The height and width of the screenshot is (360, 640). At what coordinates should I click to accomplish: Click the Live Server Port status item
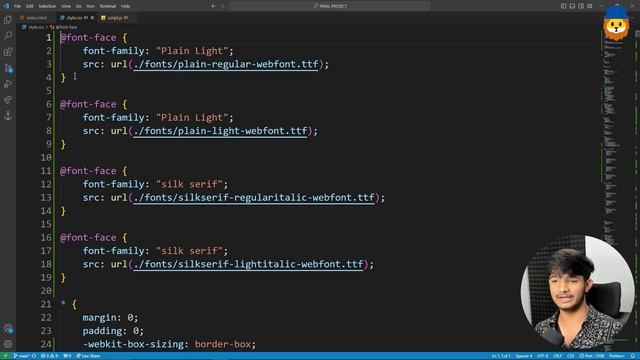pyautogui.click(x=592, y=356)
